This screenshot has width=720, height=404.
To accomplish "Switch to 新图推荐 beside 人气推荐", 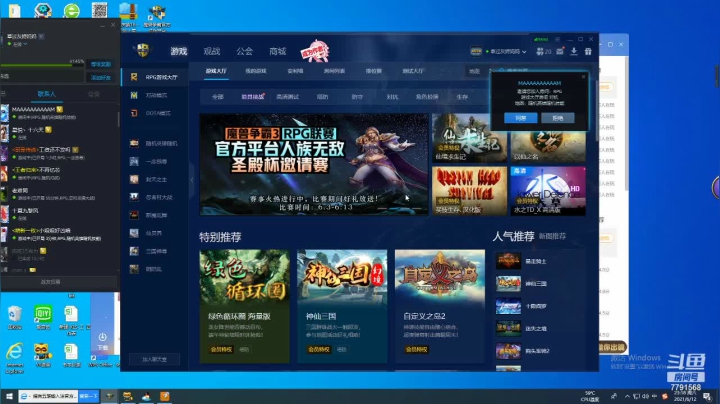I will [x=552, y=236].
